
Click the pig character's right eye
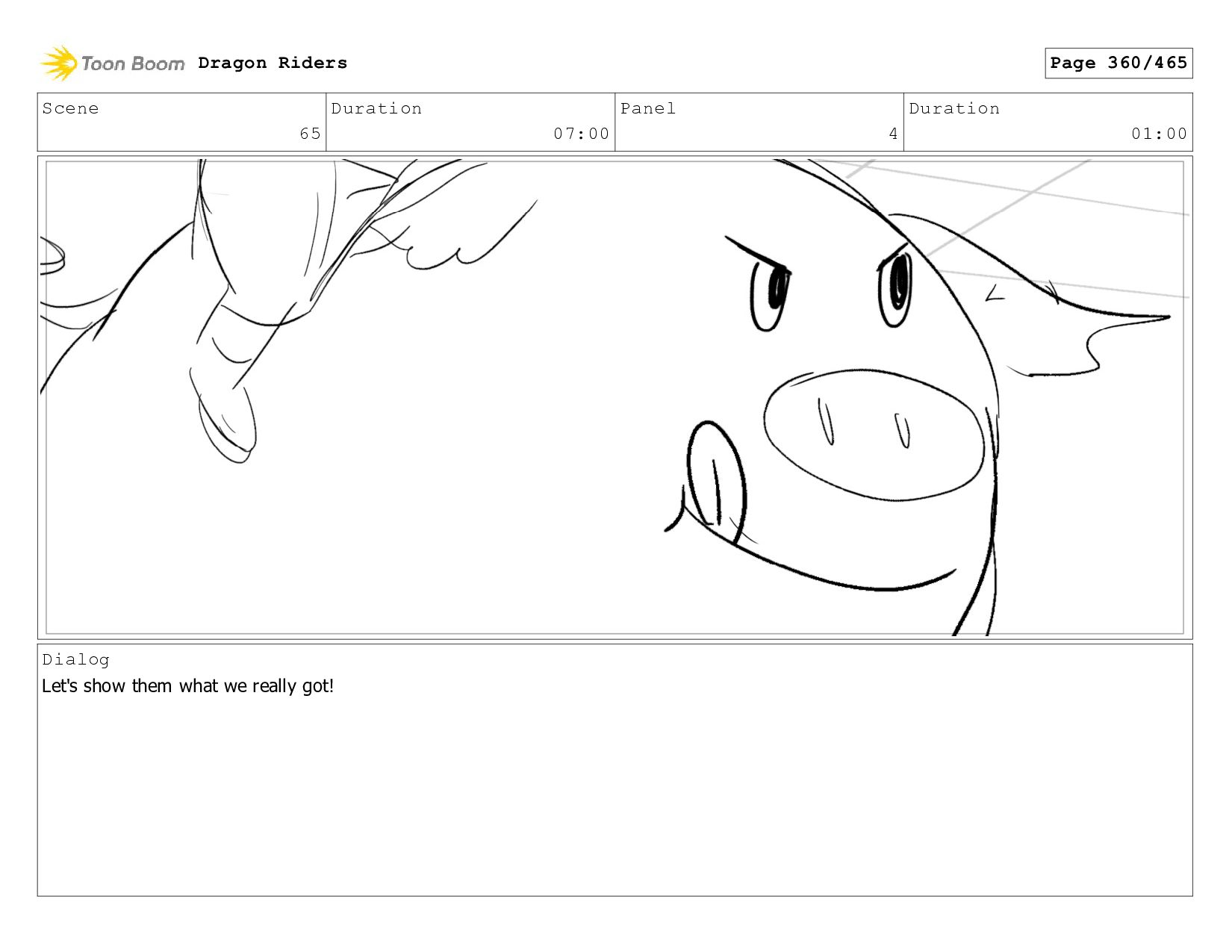pos(895,290)
